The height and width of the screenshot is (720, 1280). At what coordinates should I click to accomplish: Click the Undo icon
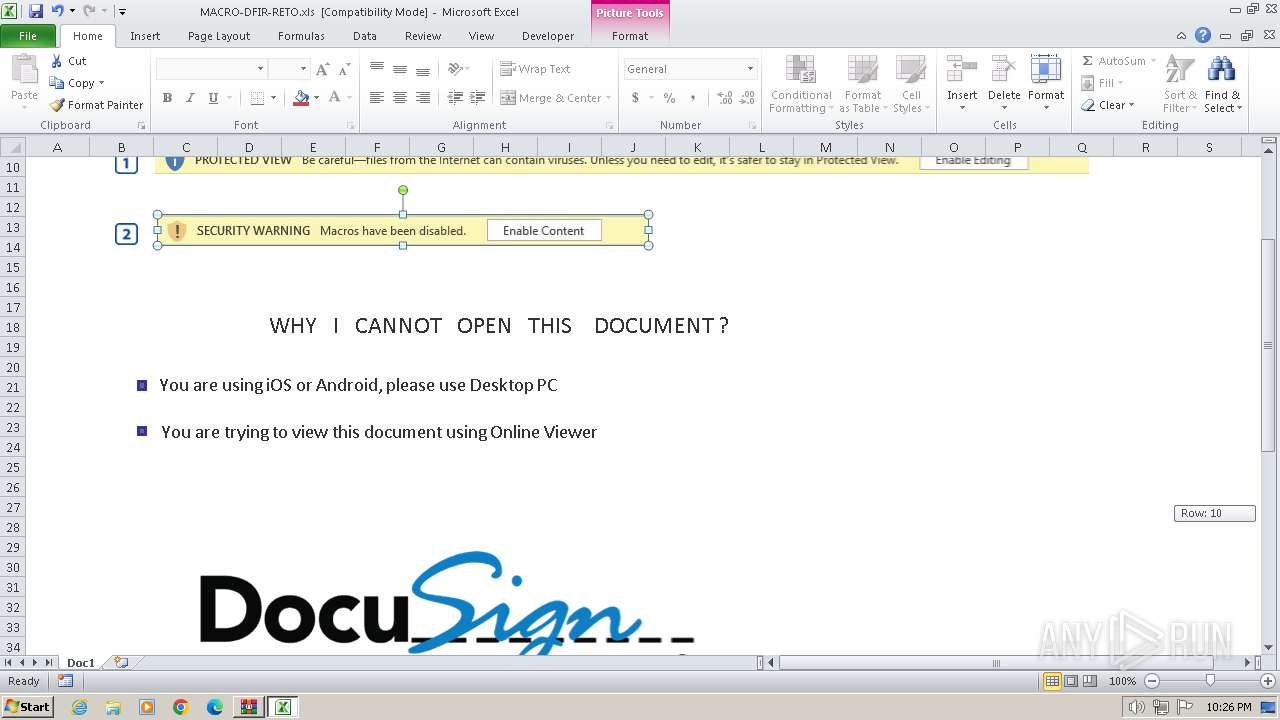pyautogui.click(x=58, y=11)
